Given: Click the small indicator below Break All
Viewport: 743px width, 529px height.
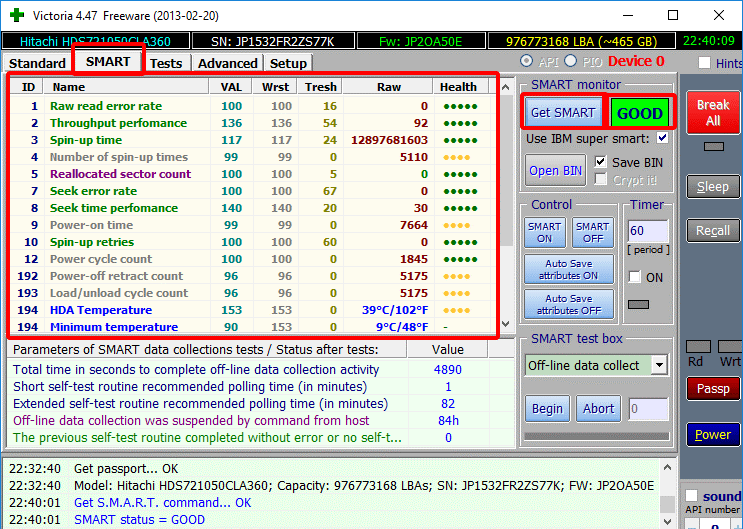Looking at the screenshot, I should [x=714, y=146].
